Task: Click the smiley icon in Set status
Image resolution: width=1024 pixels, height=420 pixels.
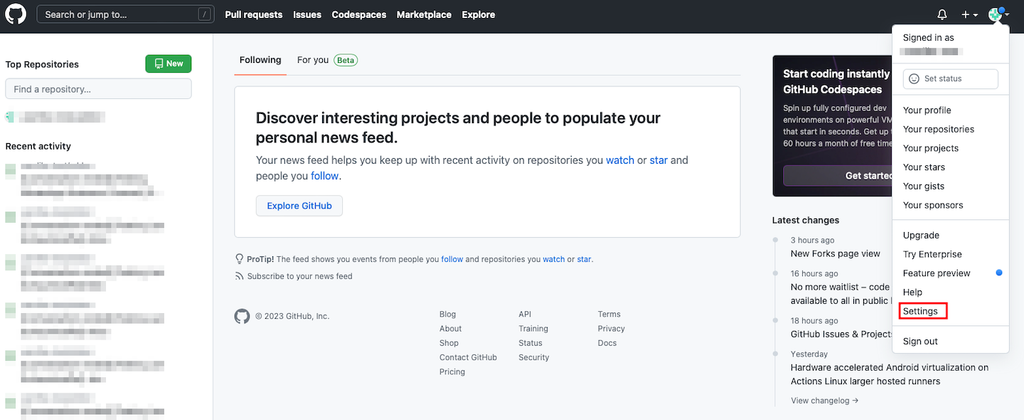Action: point(914,78)
